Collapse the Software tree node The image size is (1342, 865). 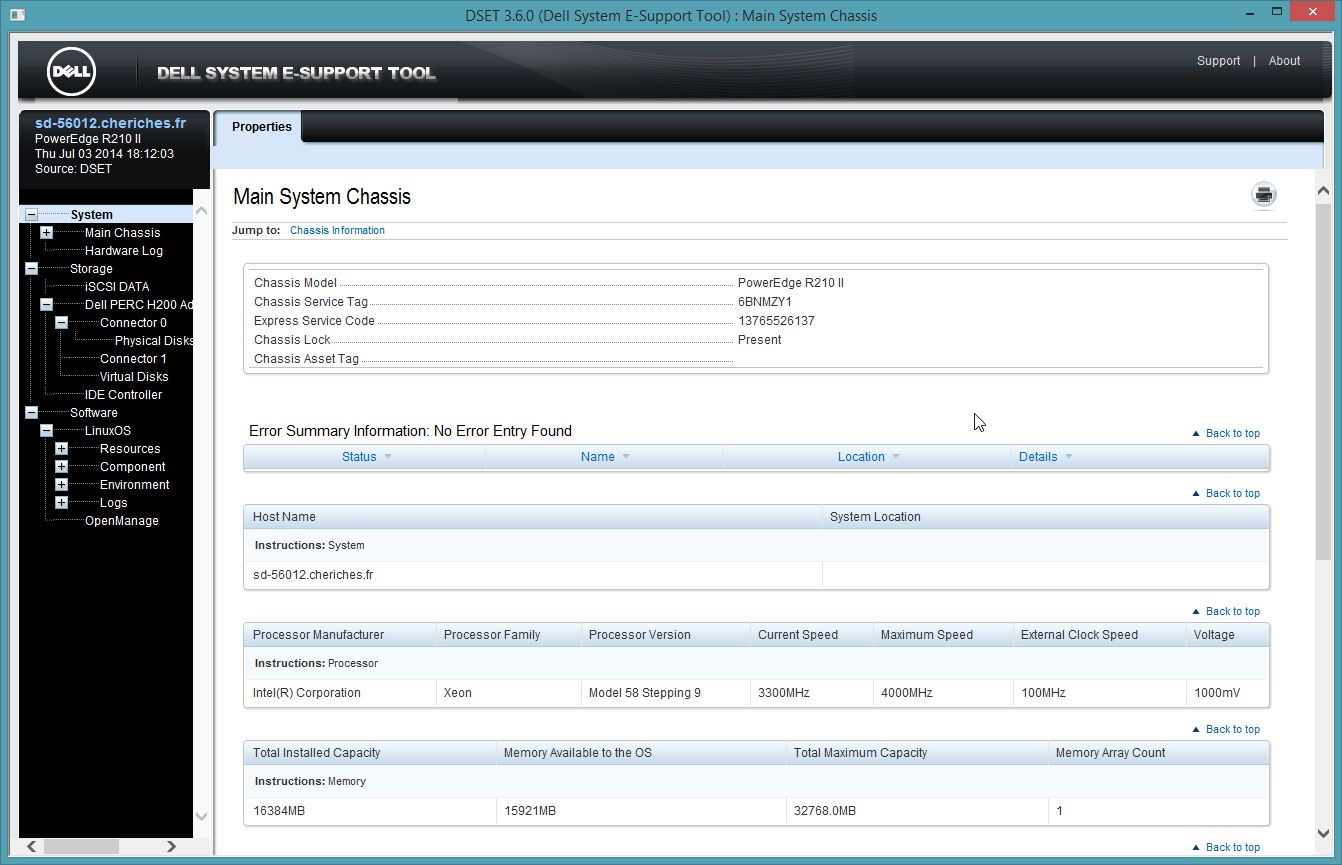[31, 413]
